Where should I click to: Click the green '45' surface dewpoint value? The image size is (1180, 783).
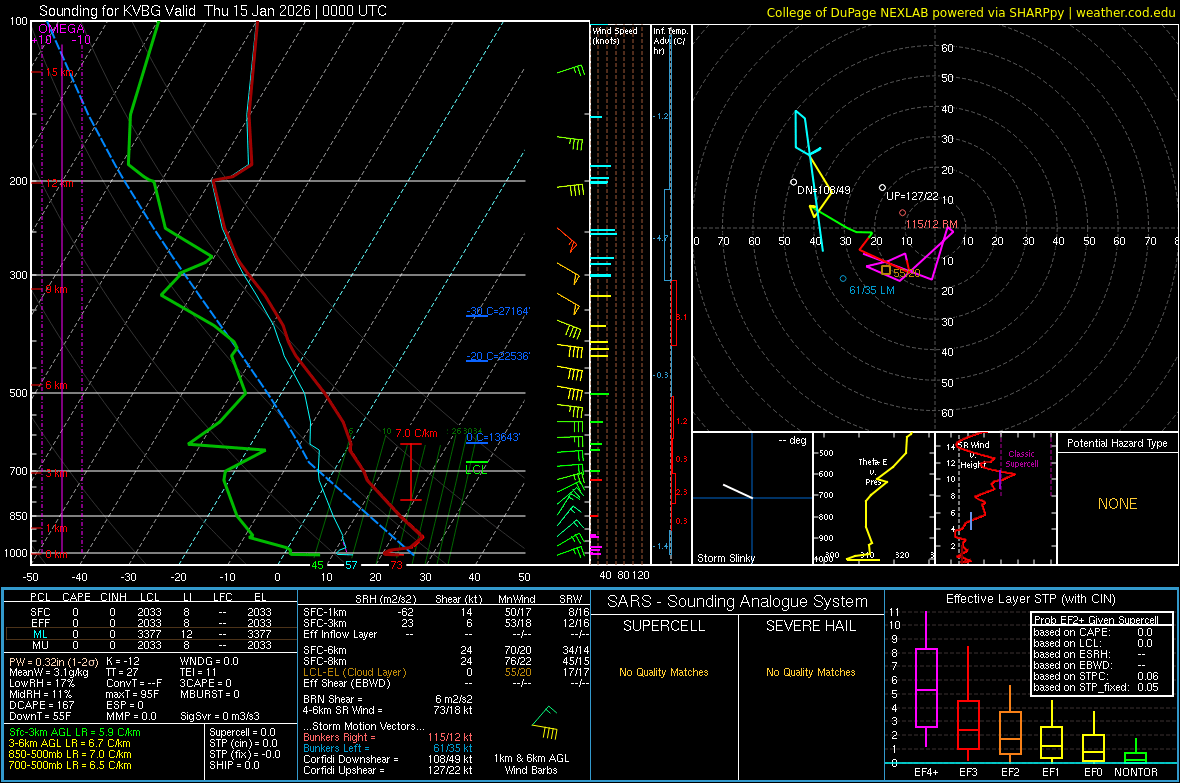317,565
